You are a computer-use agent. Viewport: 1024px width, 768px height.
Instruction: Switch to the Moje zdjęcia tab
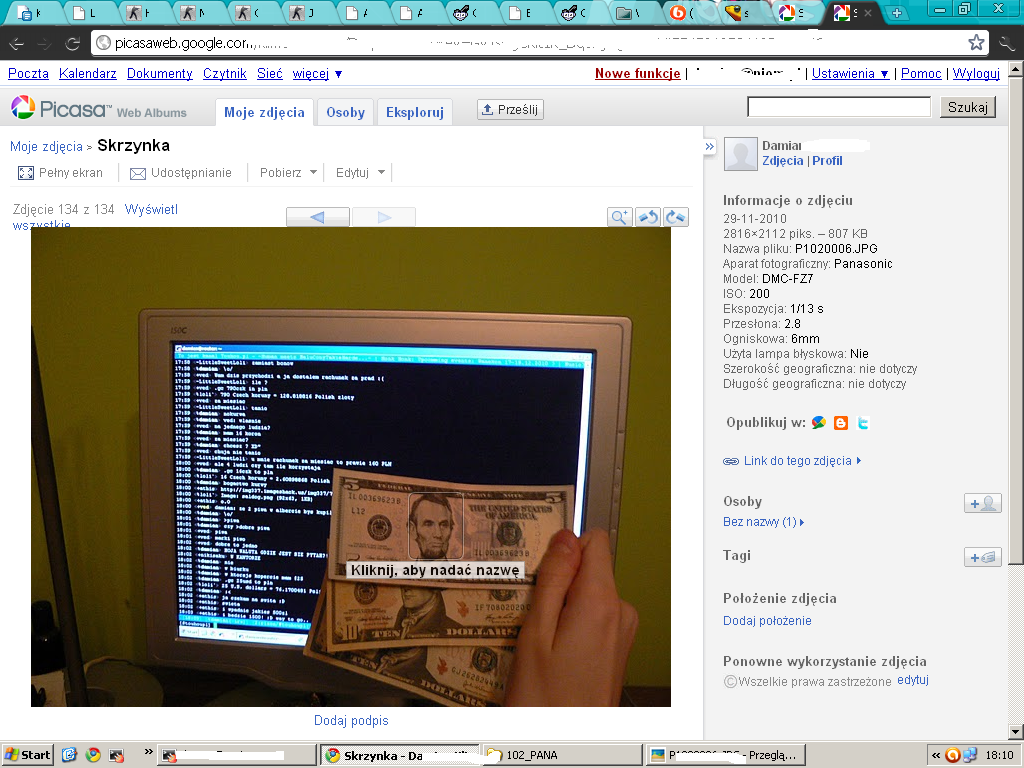click(264, 112)
